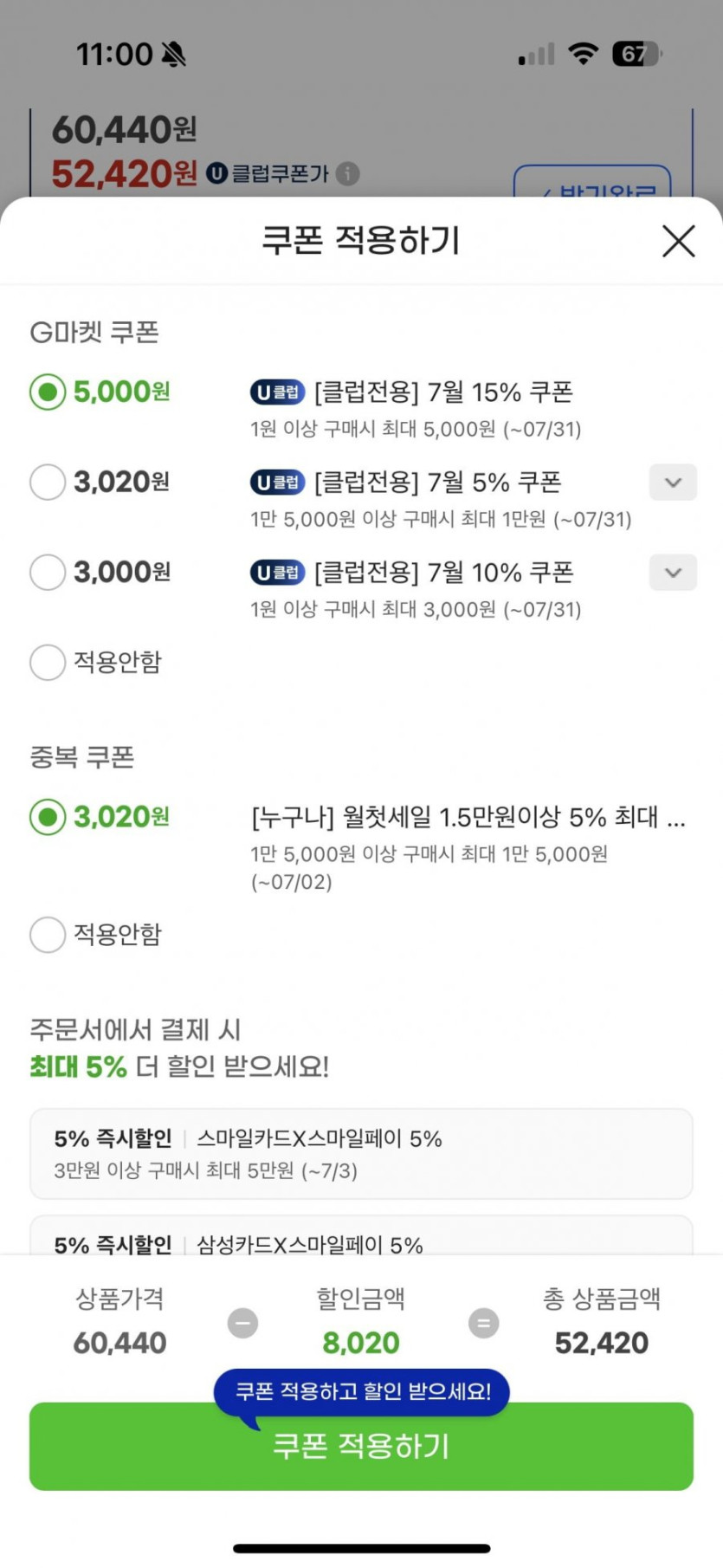Choose 적용안함 under 중복 쿠폰
The width and height of the screenshot is (723, 1568).
click(x=48, y=935)
